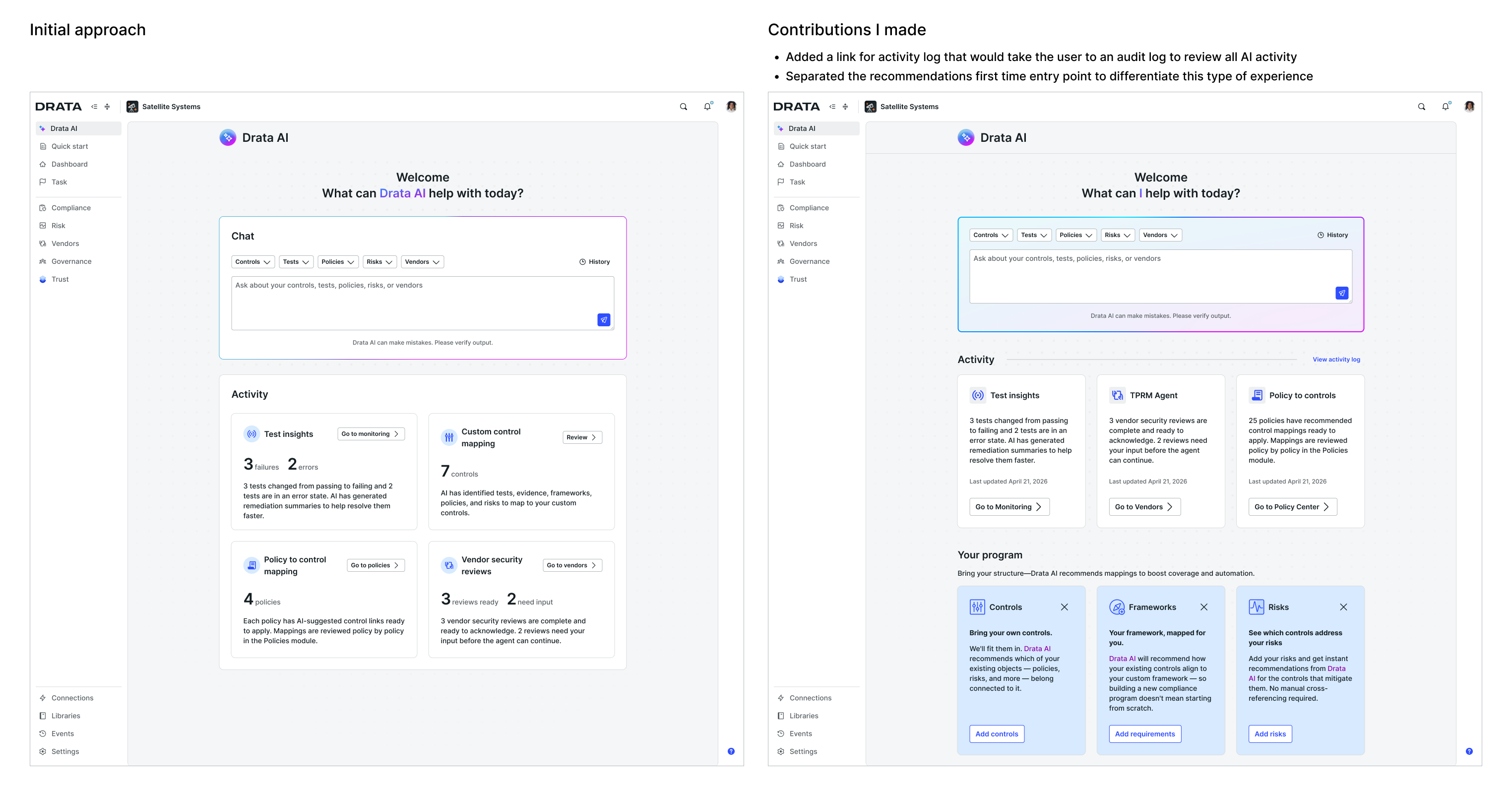Open Settings in right mockup sidebar
The height and width of the screenshot is (786, 1512).
point(817,751)
